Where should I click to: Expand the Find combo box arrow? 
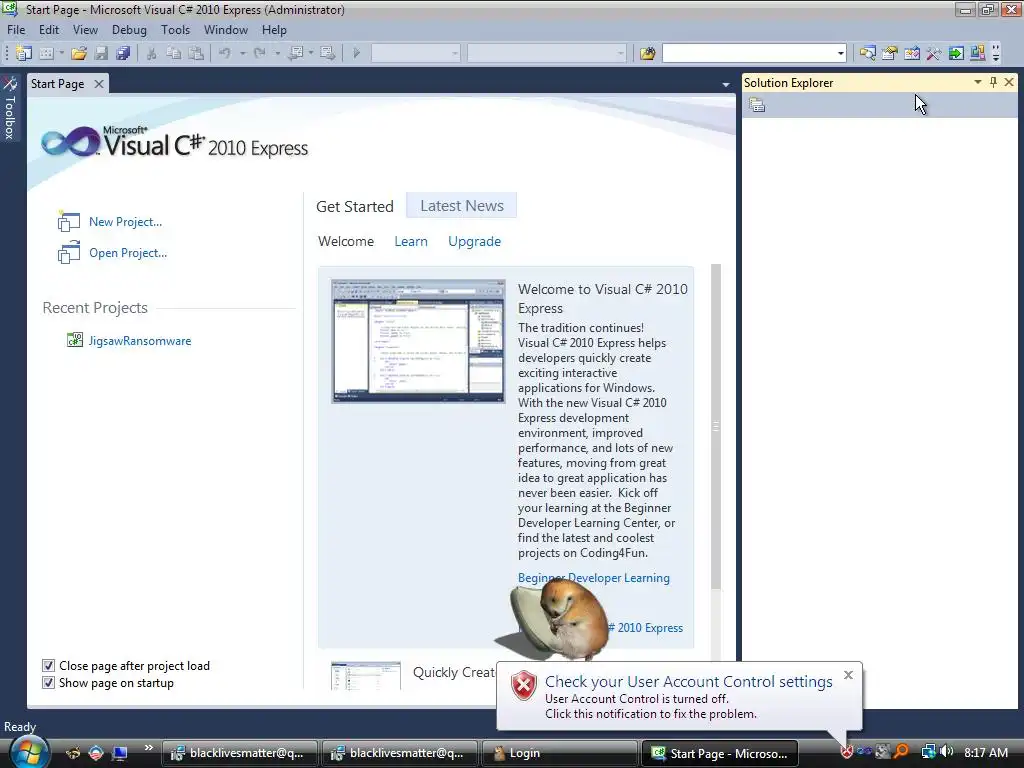[x=840, y=53]
